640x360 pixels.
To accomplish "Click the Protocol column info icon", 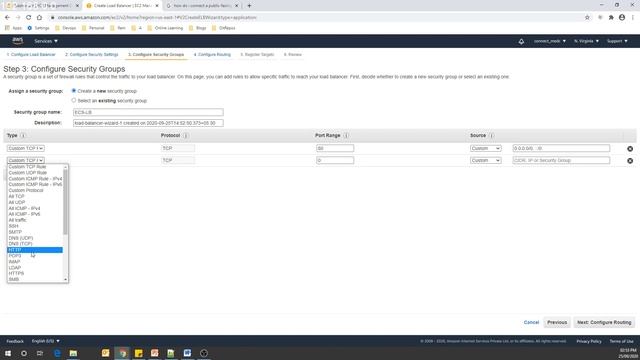I will click(x=185, y=136).
